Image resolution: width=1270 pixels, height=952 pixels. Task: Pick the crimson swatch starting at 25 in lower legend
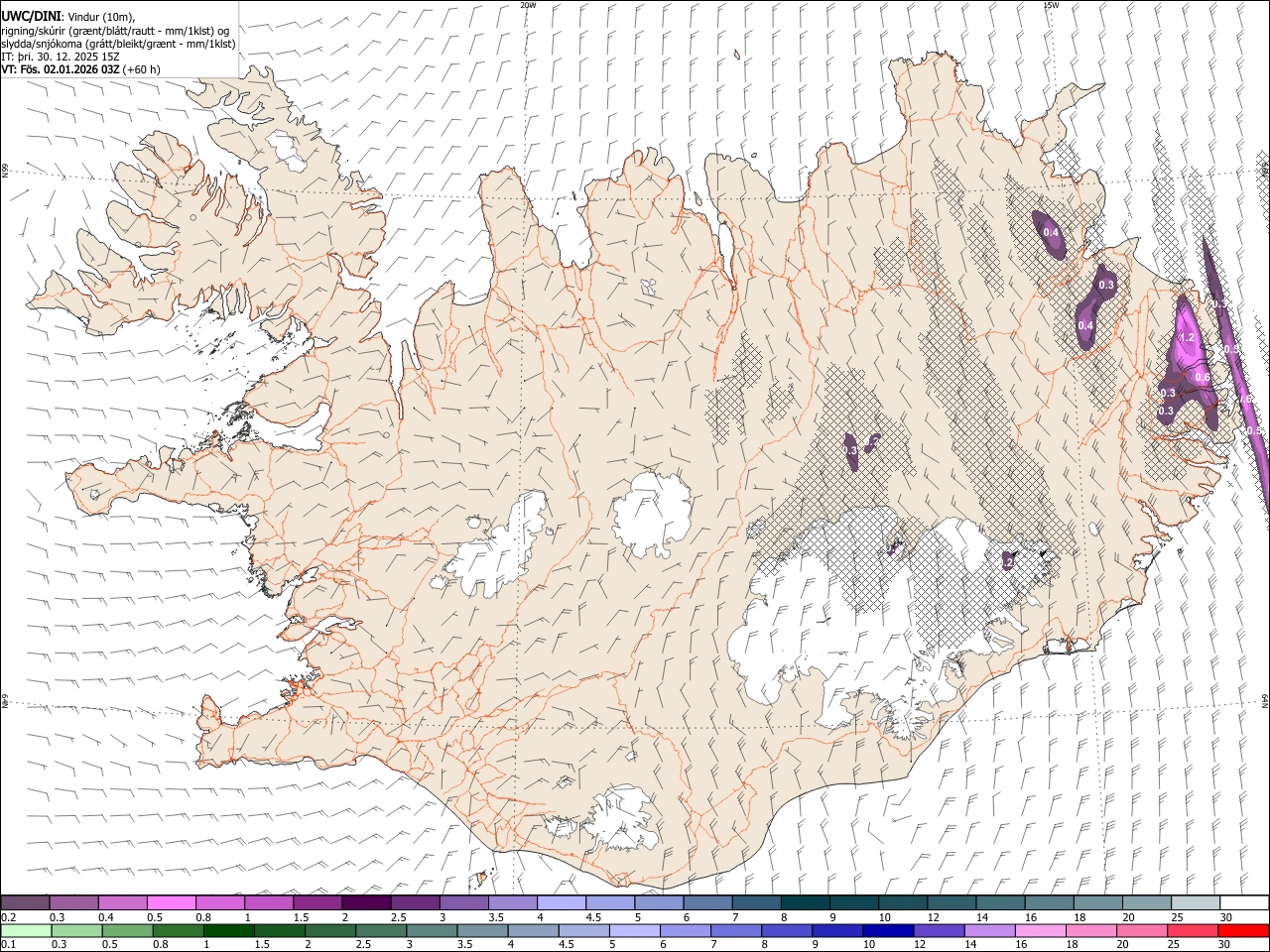[x=1192, y=930]
